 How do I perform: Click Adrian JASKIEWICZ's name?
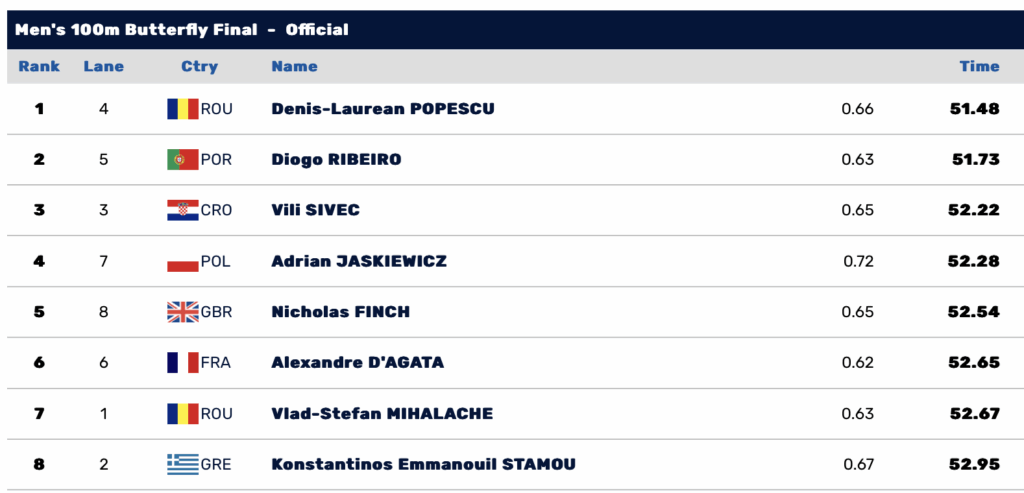359,262
